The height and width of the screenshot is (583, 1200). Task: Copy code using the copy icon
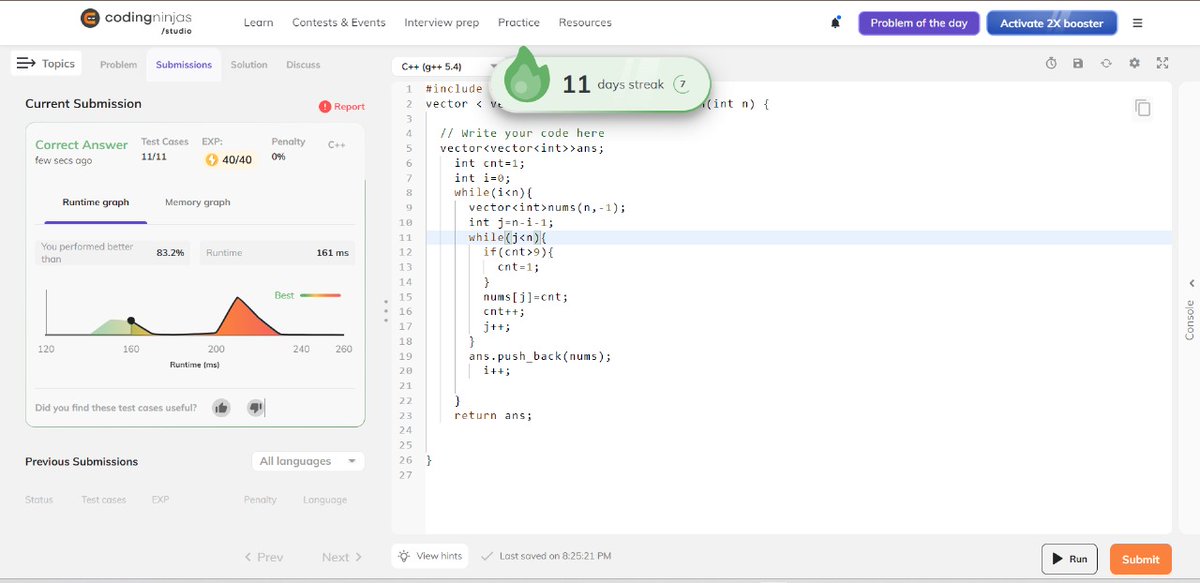click(1143, 108)
